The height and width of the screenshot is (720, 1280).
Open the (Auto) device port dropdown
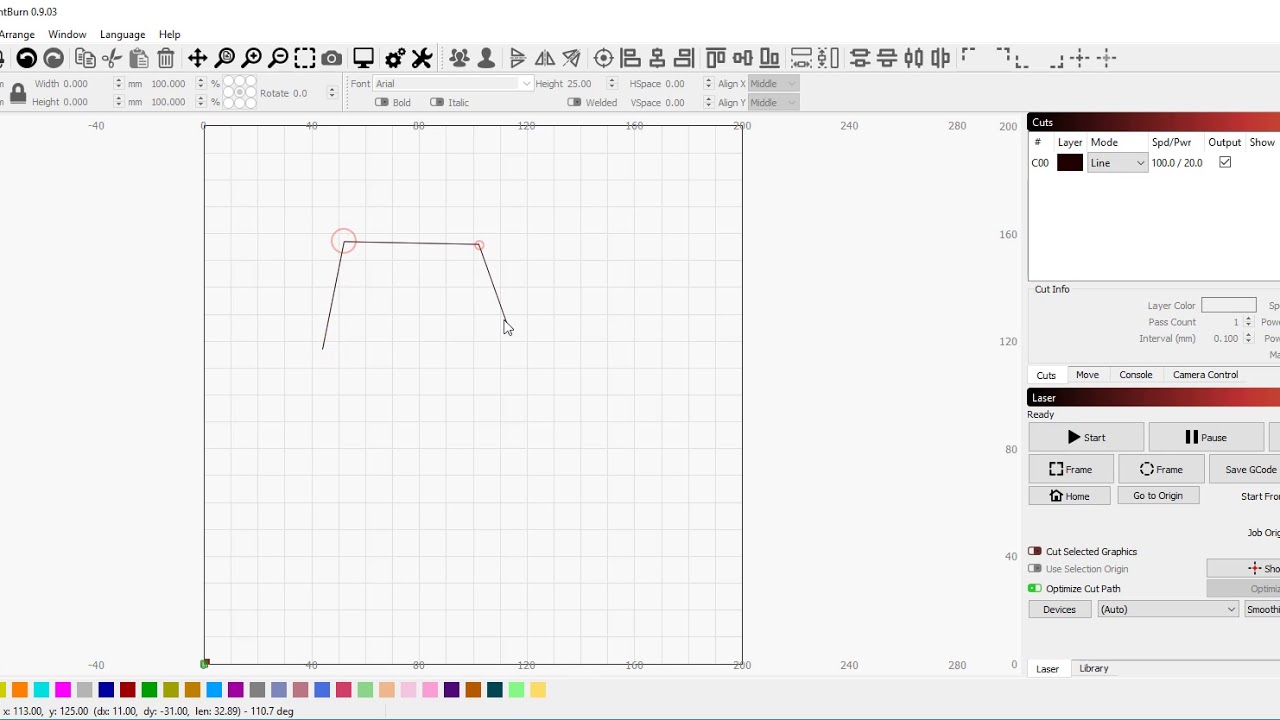point(1168,609)
